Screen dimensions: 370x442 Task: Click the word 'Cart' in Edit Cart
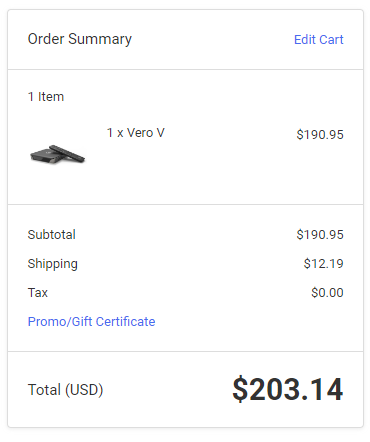331,40
